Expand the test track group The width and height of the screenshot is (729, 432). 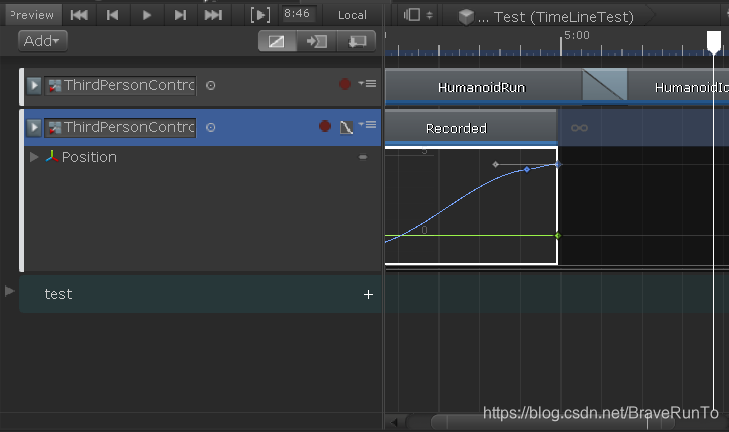click(x=9, y=291)
